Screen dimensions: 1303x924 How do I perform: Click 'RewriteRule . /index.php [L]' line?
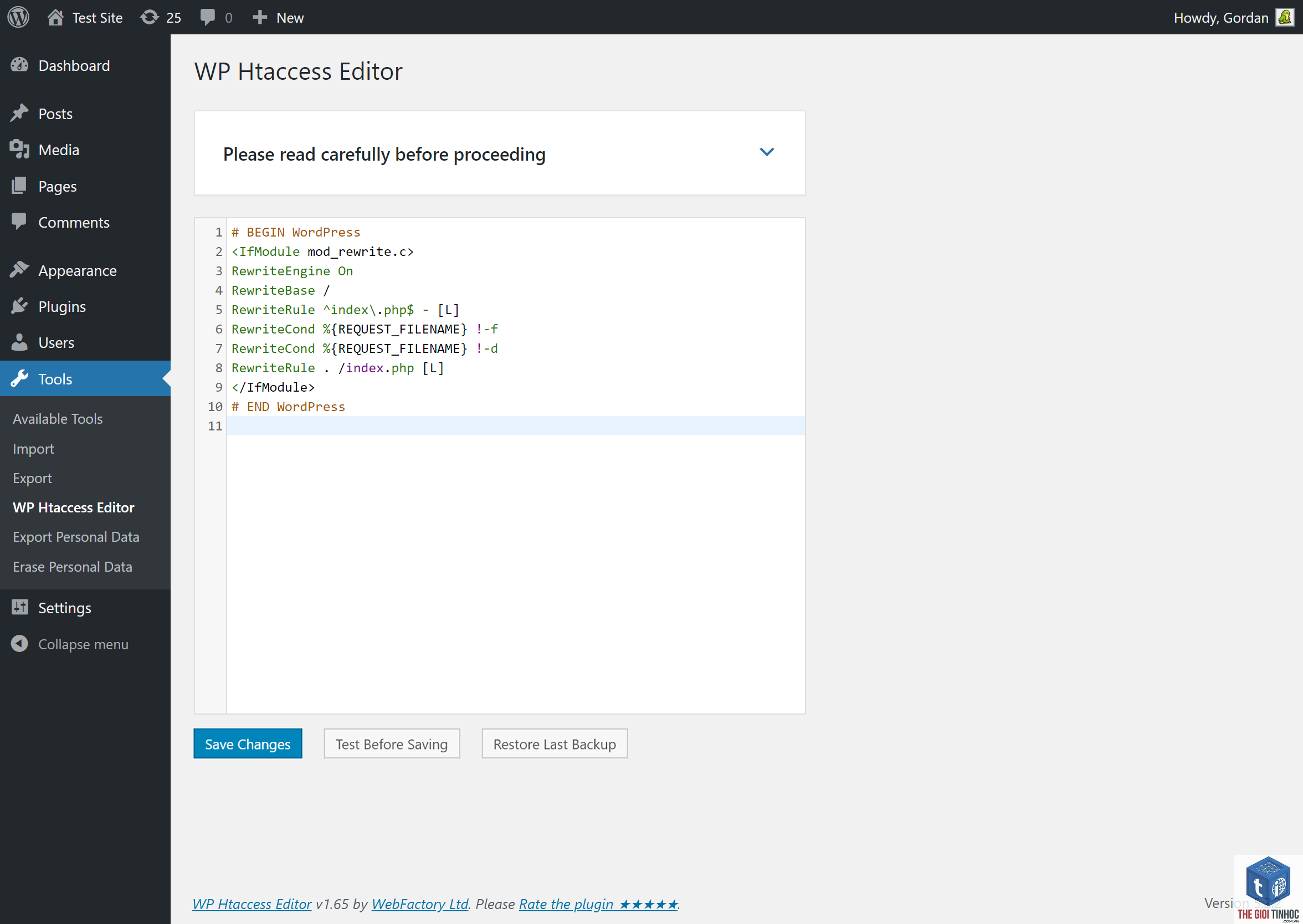[x=337, y=368]
